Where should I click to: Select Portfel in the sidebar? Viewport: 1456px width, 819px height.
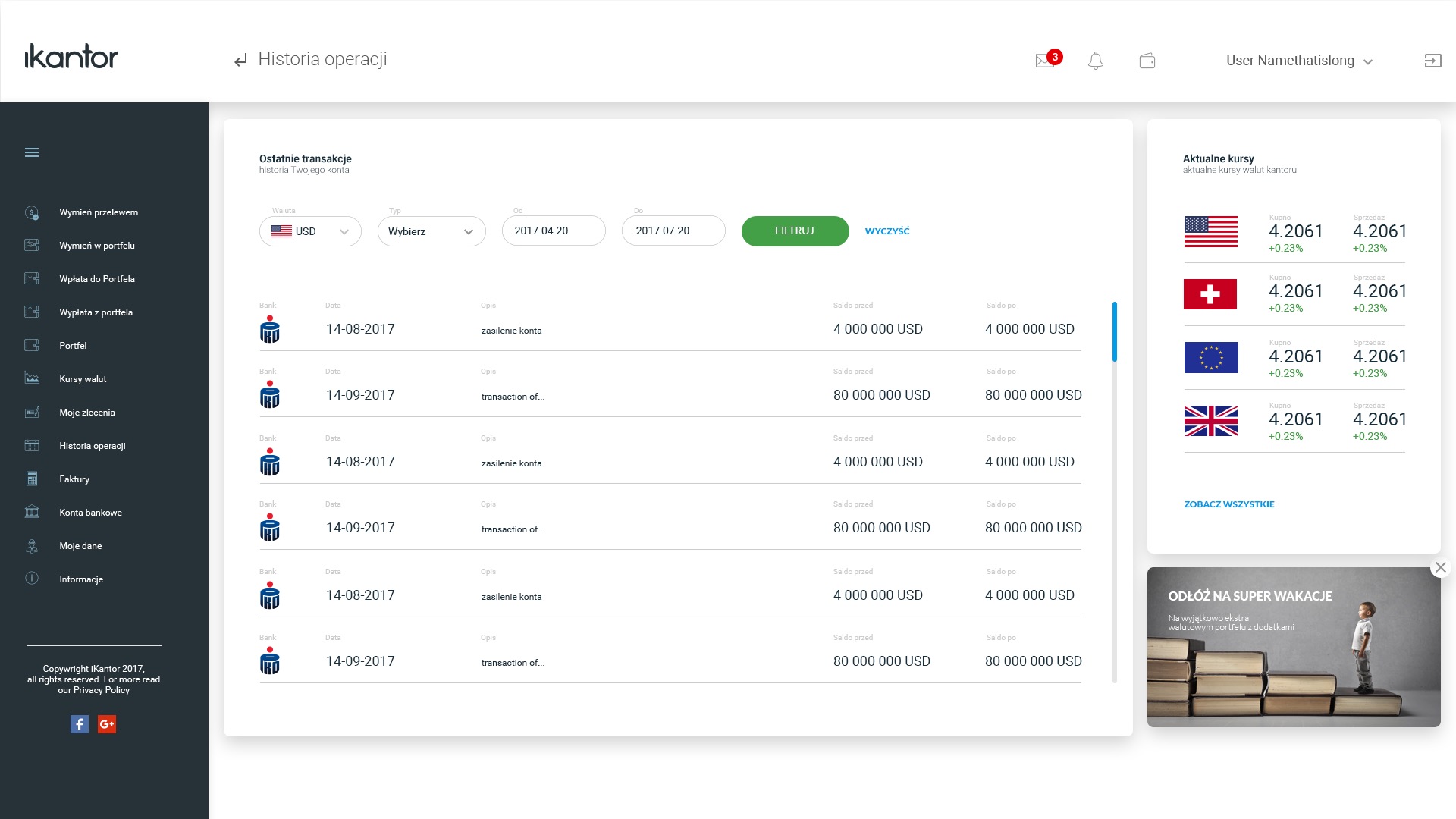[73, 346]
